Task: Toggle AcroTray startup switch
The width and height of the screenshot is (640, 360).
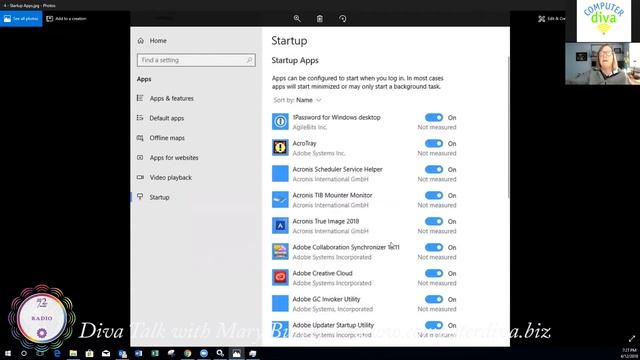Action: (x=433, y=144)
